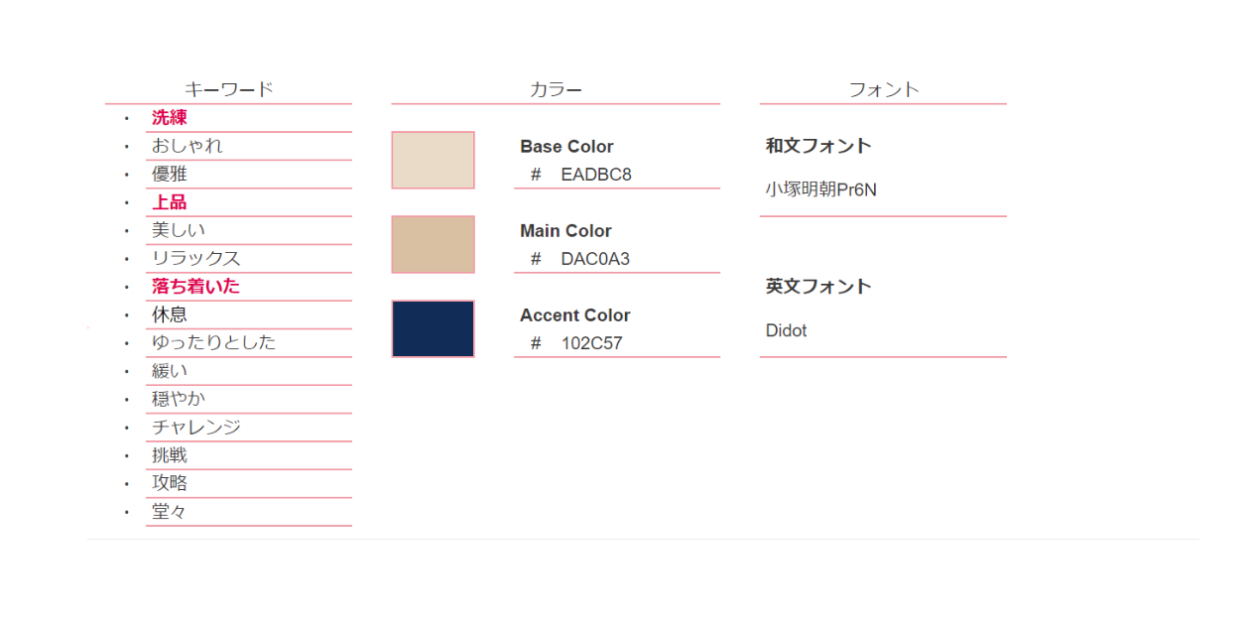The height and width of the screenshot is (623, 1250).
Task: Click the Japanese font name 小塚明朝Pr6N
Action: [821, 189]
